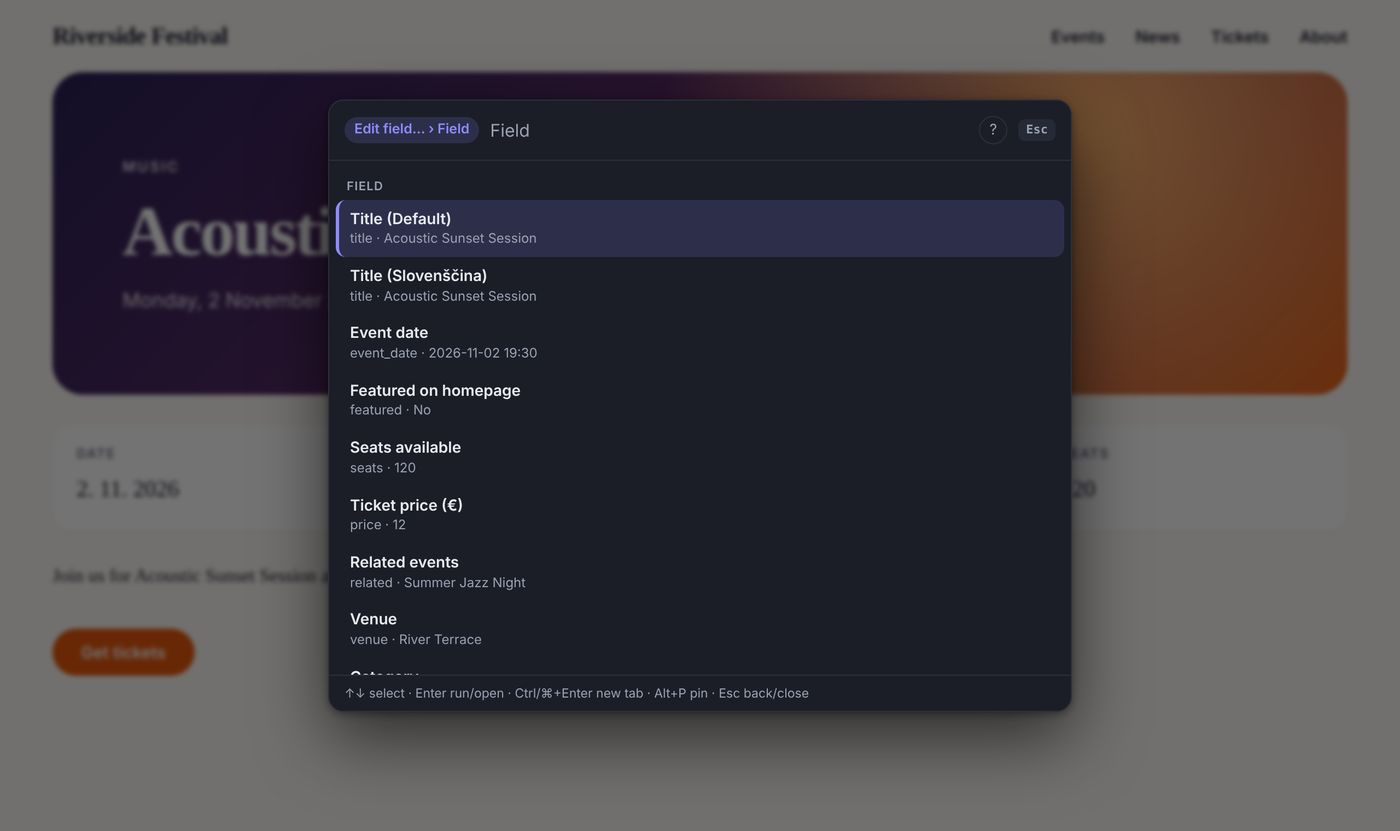1400x831 pixels.
Task: Open Tickets link in site navigation
Action: coord(1239,37)
